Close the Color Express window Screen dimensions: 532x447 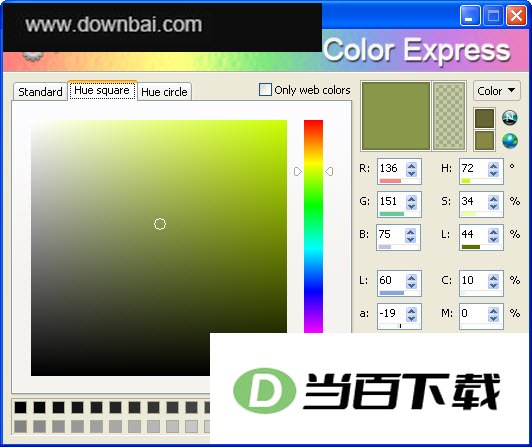pyautogui.click(x=516, y=16)
